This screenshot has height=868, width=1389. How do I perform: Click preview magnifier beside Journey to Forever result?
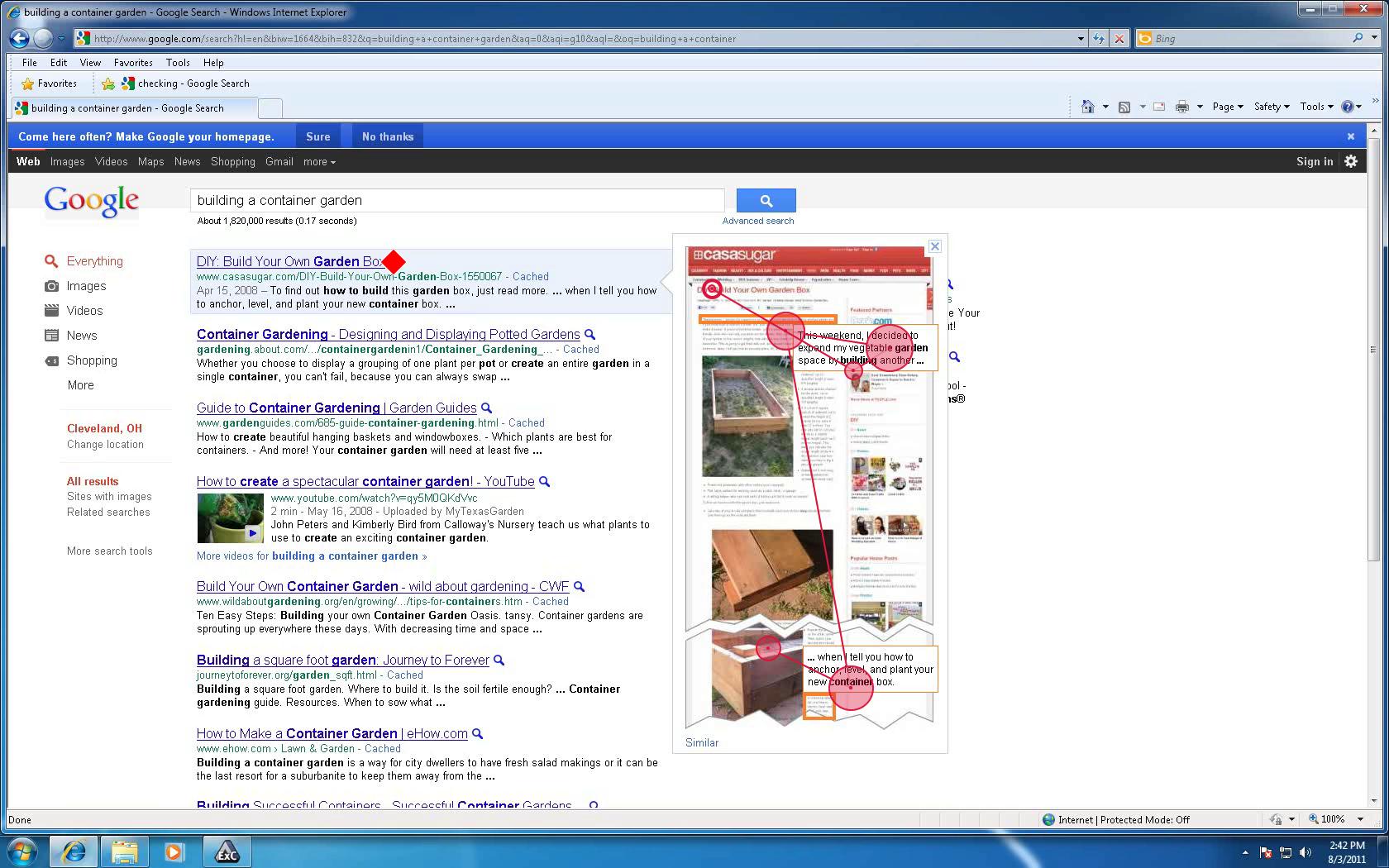point(499,661)
